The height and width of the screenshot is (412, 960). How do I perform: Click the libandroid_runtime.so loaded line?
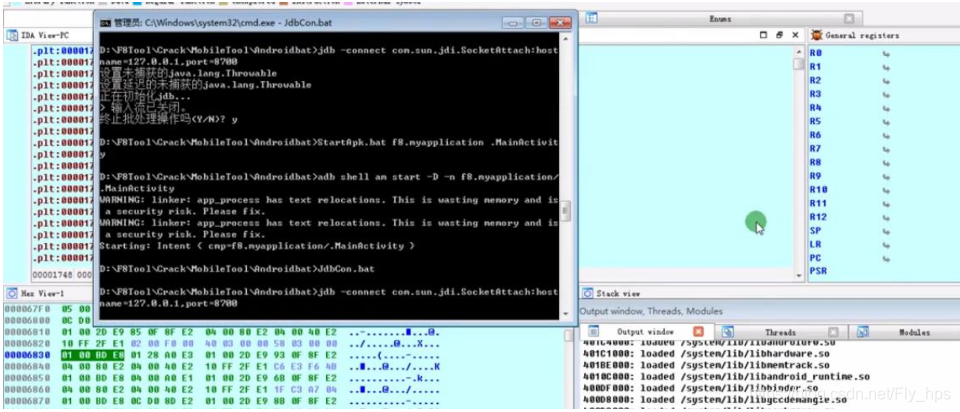coord(727,376)
